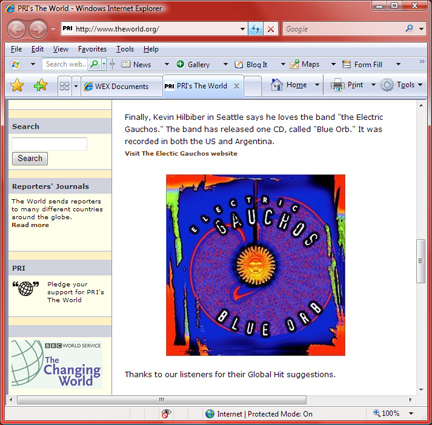The image size is (432, 425).
Task: Click the status bar privacy eye icon
Action: tap(166, 414)
